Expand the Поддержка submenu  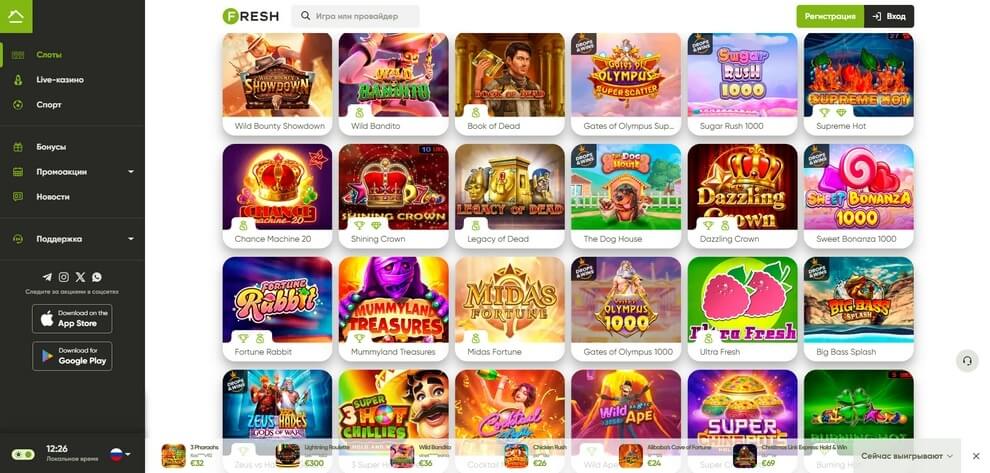click(131, 239)
